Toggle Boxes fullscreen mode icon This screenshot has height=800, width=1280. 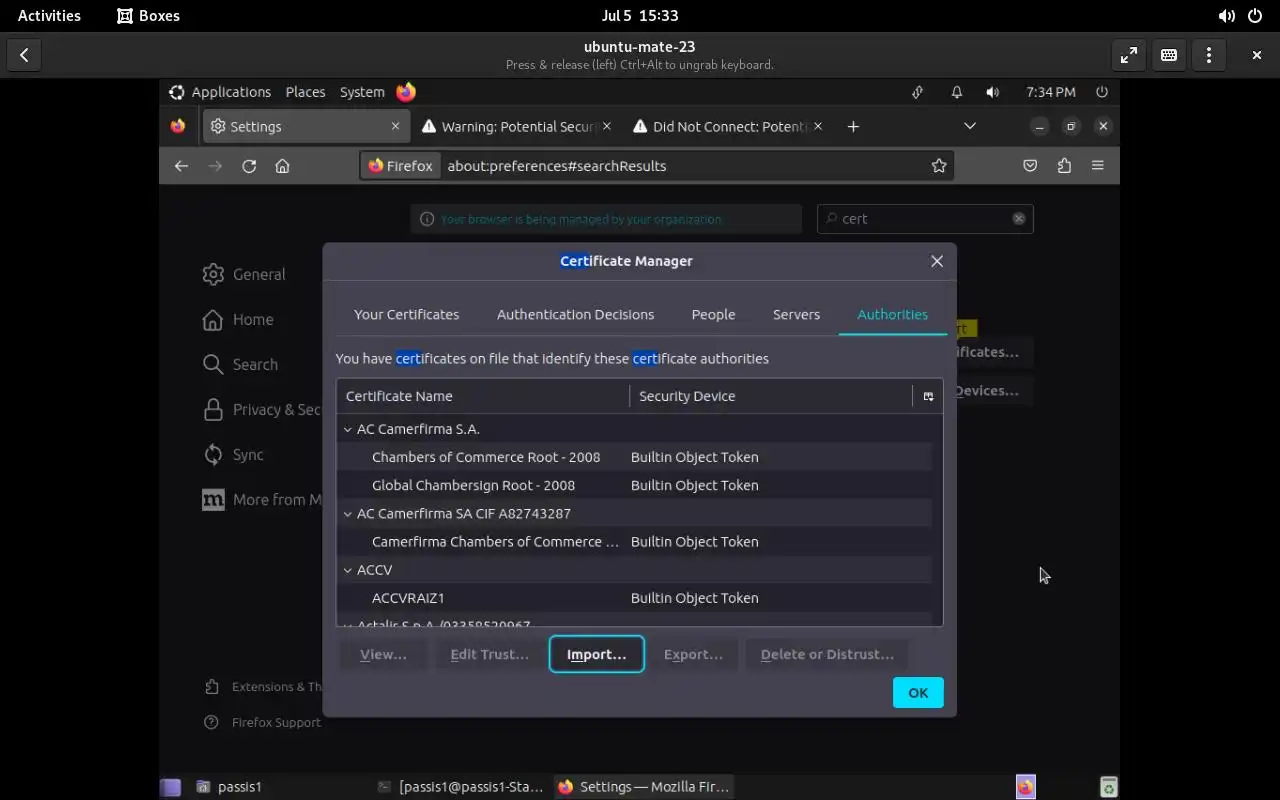point(1129,55)
